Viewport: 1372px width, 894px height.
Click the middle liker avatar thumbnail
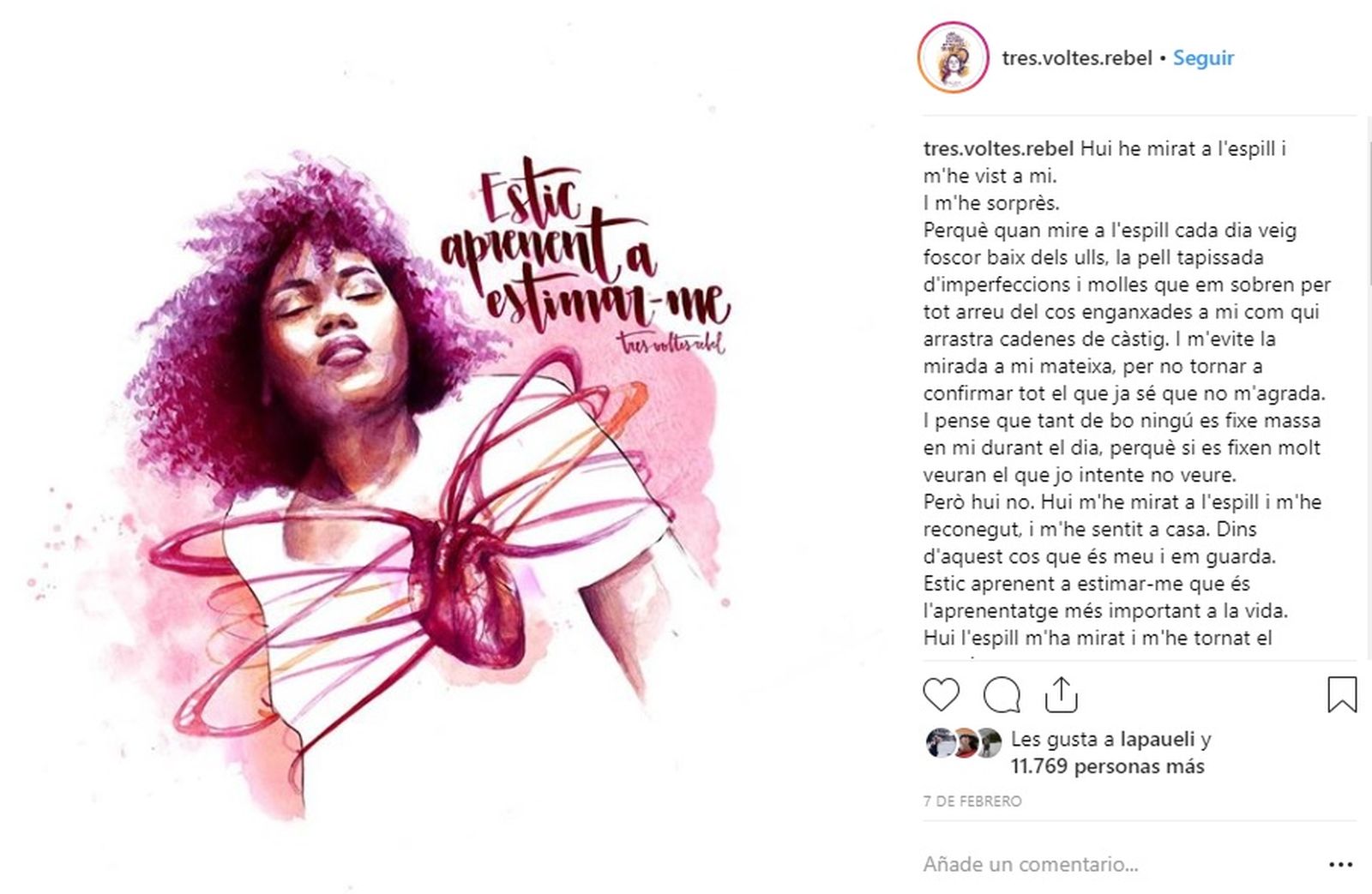[965, 742]
